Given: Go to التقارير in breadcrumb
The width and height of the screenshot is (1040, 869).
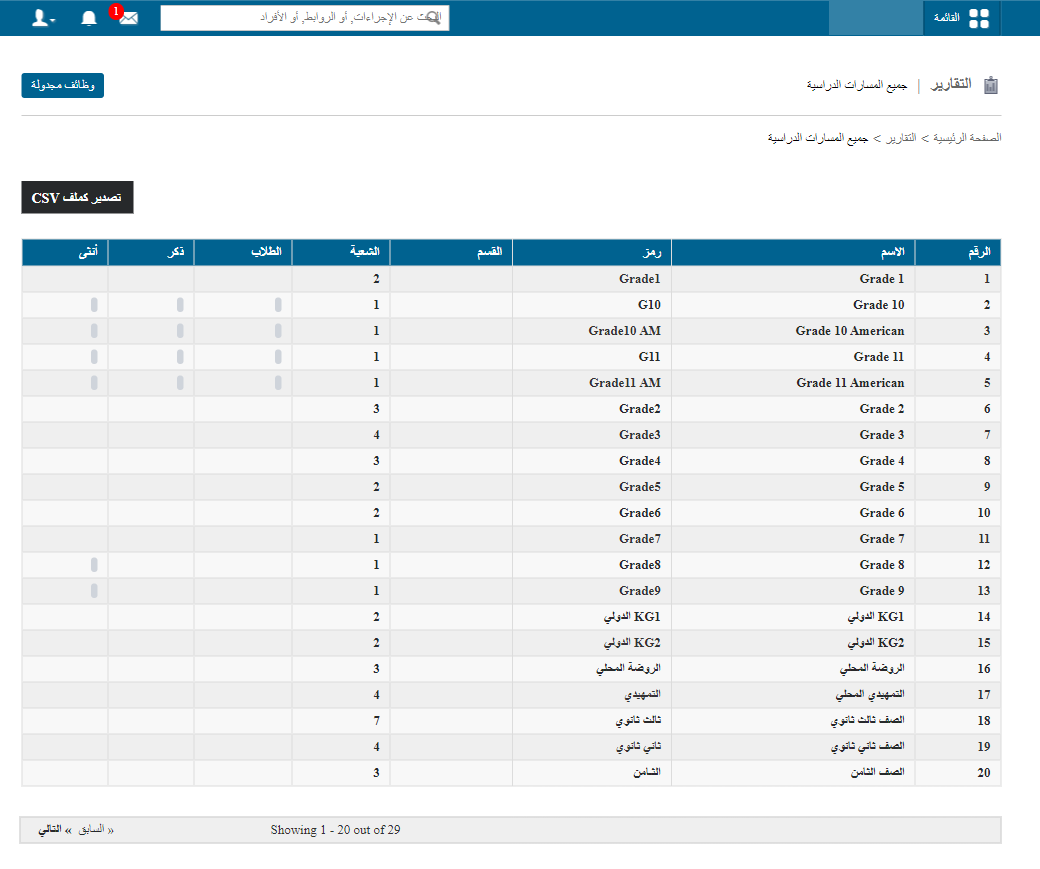Looking at the screenshot, I should pyautogui.click(x=901, y=138).
